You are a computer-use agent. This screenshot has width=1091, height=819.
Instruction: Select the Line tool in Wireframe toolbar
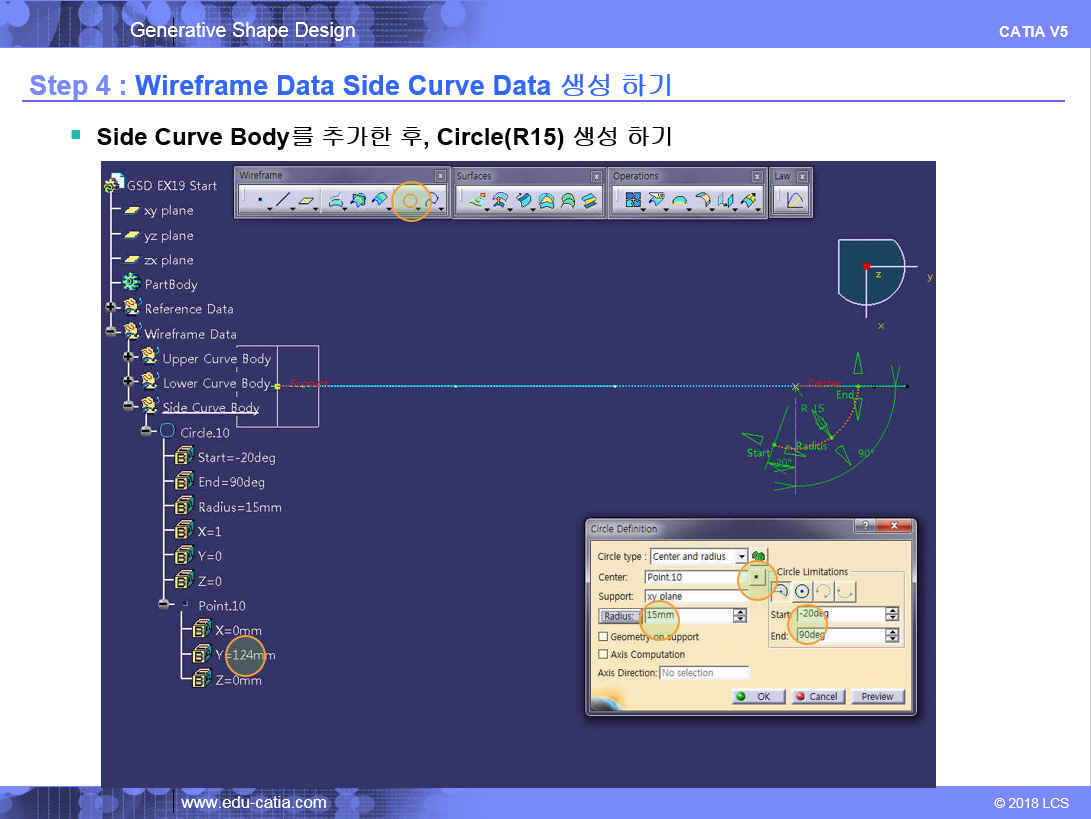tap(282, 201)
